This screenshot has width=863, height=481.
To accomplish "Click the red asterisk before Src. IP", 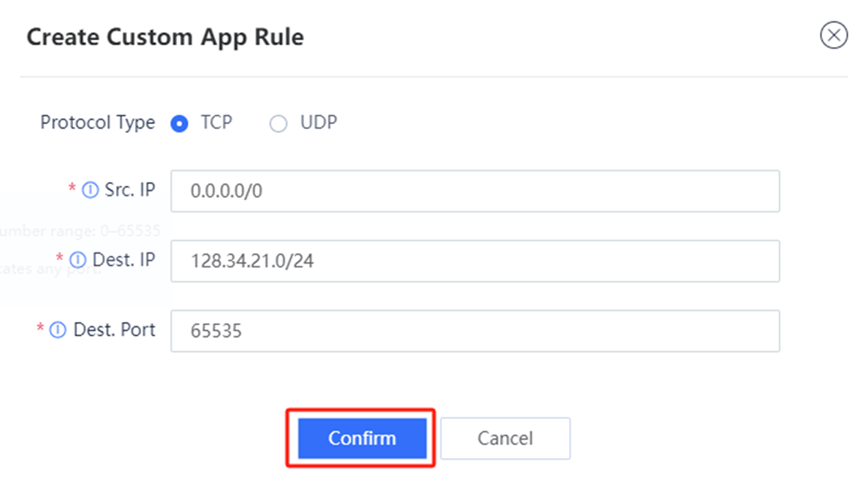I will pos(72,190).
